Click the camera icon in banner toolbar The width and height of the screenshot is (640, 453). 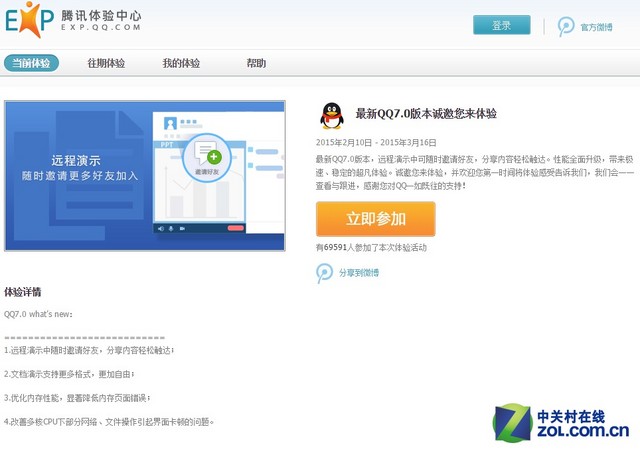[182, 229]
